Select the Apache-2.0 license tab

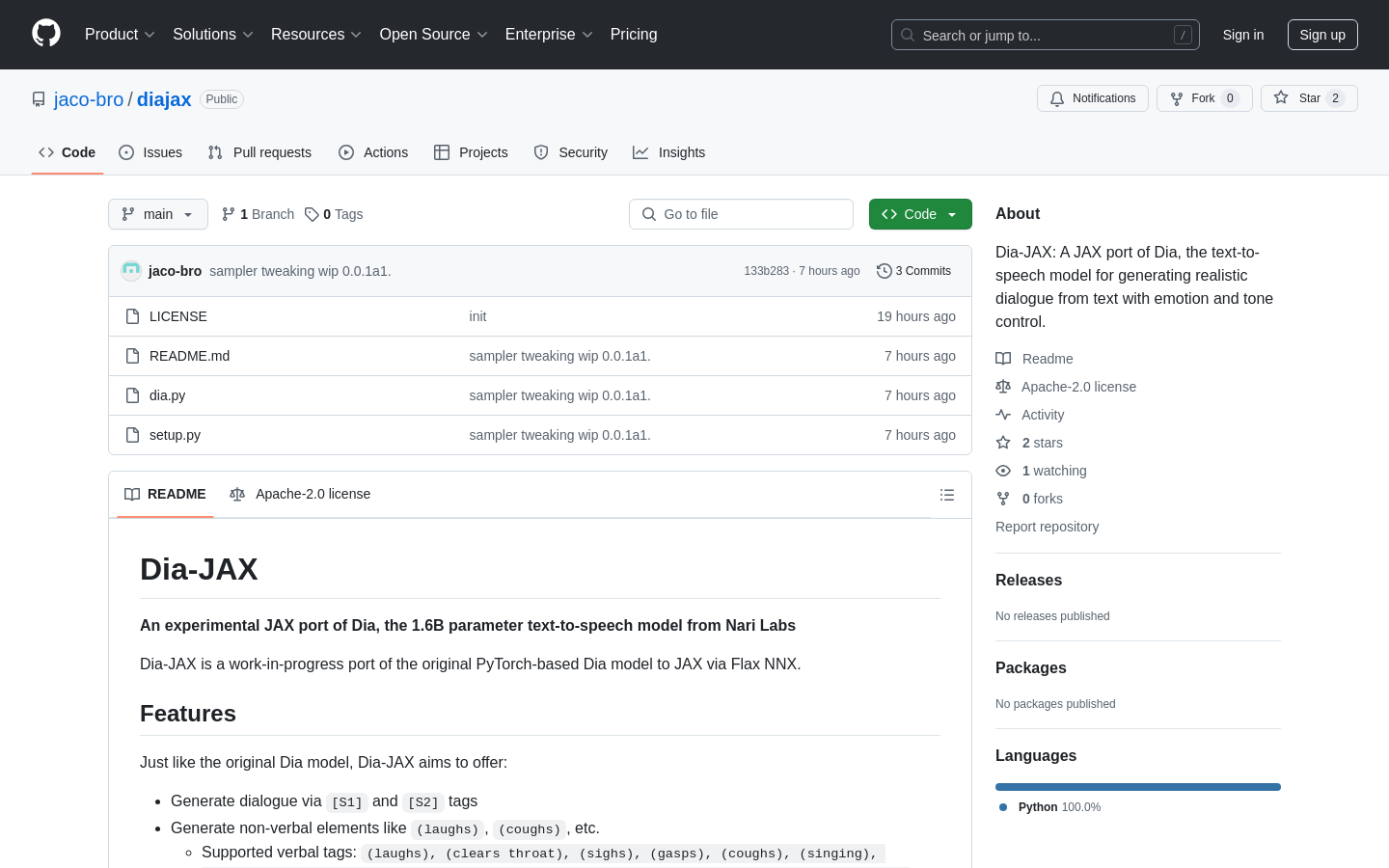point(300,494)
